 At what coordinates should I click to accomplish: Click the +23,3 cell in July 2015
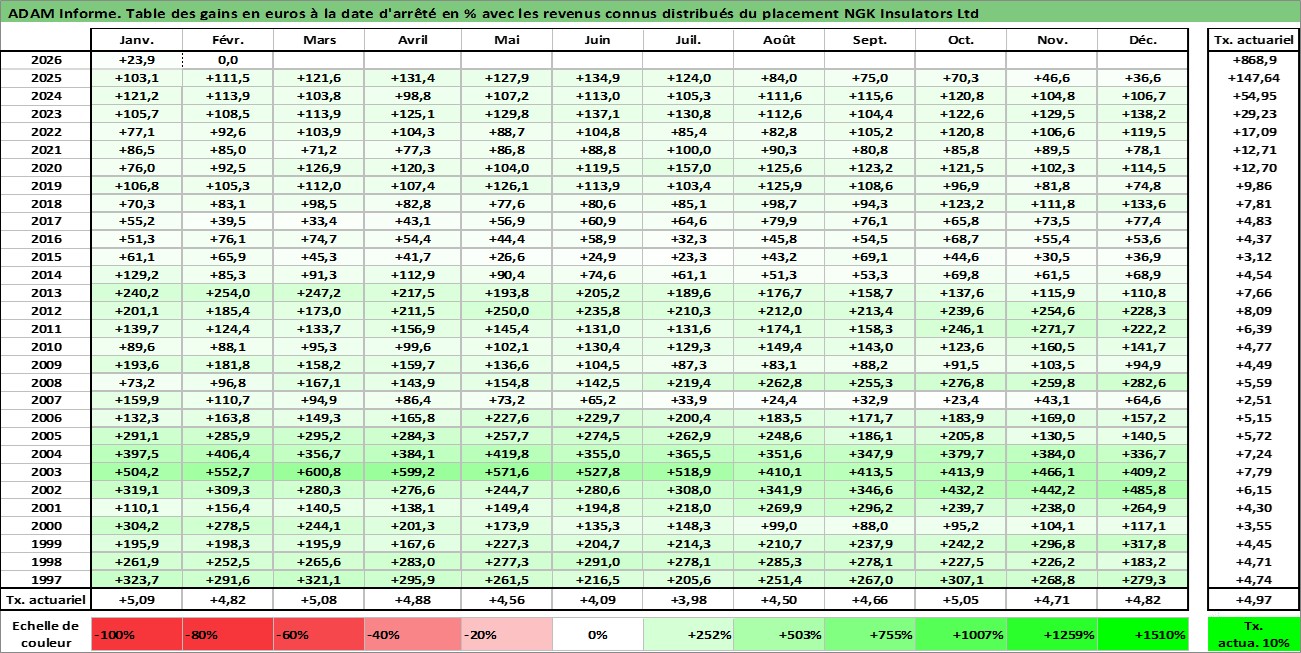687,257
